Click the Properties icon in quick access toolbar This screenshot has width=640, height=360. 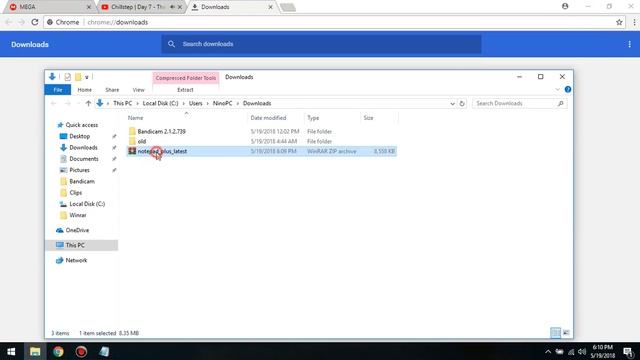tap(67, 77)
